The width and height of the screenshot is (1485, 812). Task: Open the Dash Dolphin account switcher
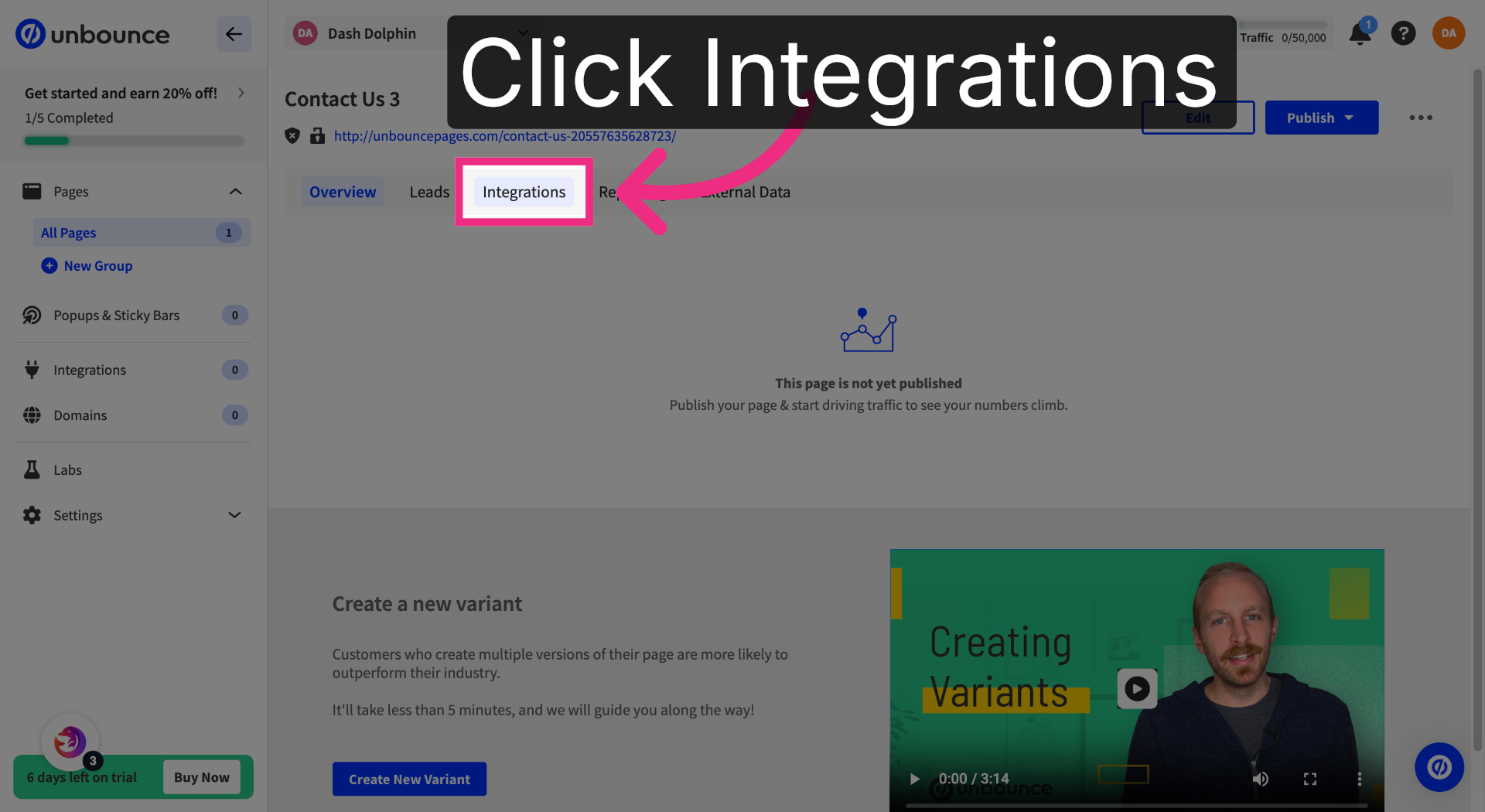pyautogui.click(x=410, y=33)
